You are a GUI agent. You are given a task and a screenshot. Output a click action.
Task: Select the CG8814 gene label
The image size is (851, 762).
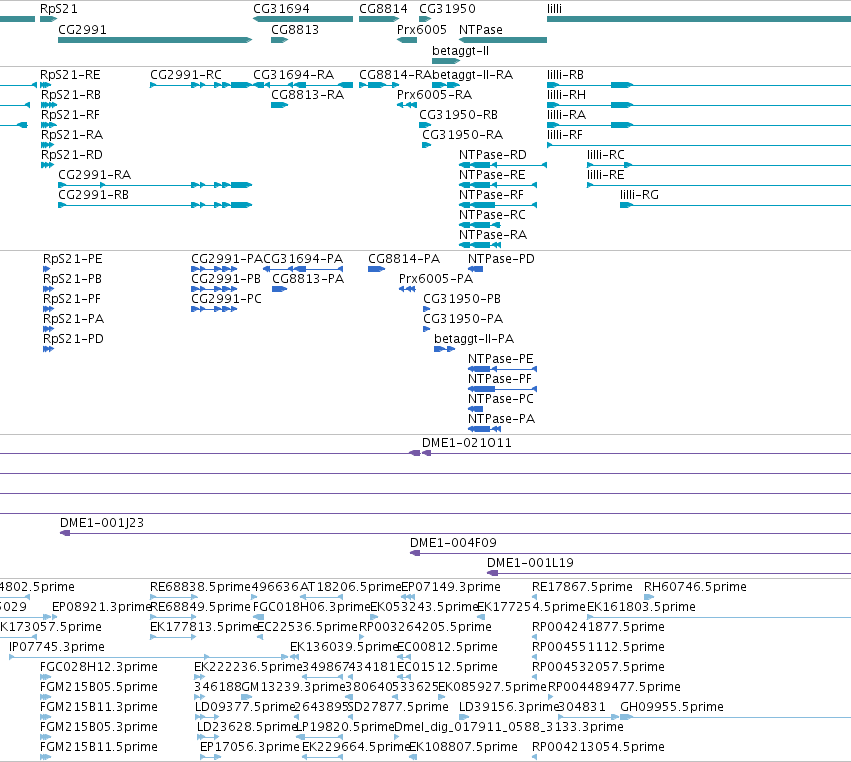click(x=383, y=9)
